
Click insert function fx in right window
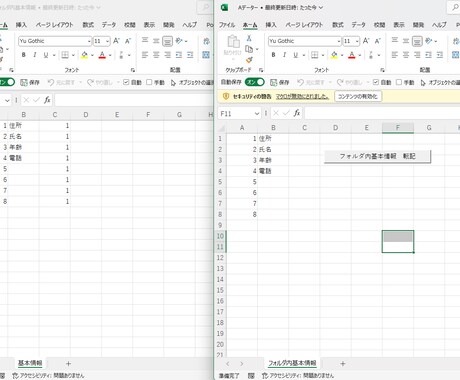(x=297, y=113)
